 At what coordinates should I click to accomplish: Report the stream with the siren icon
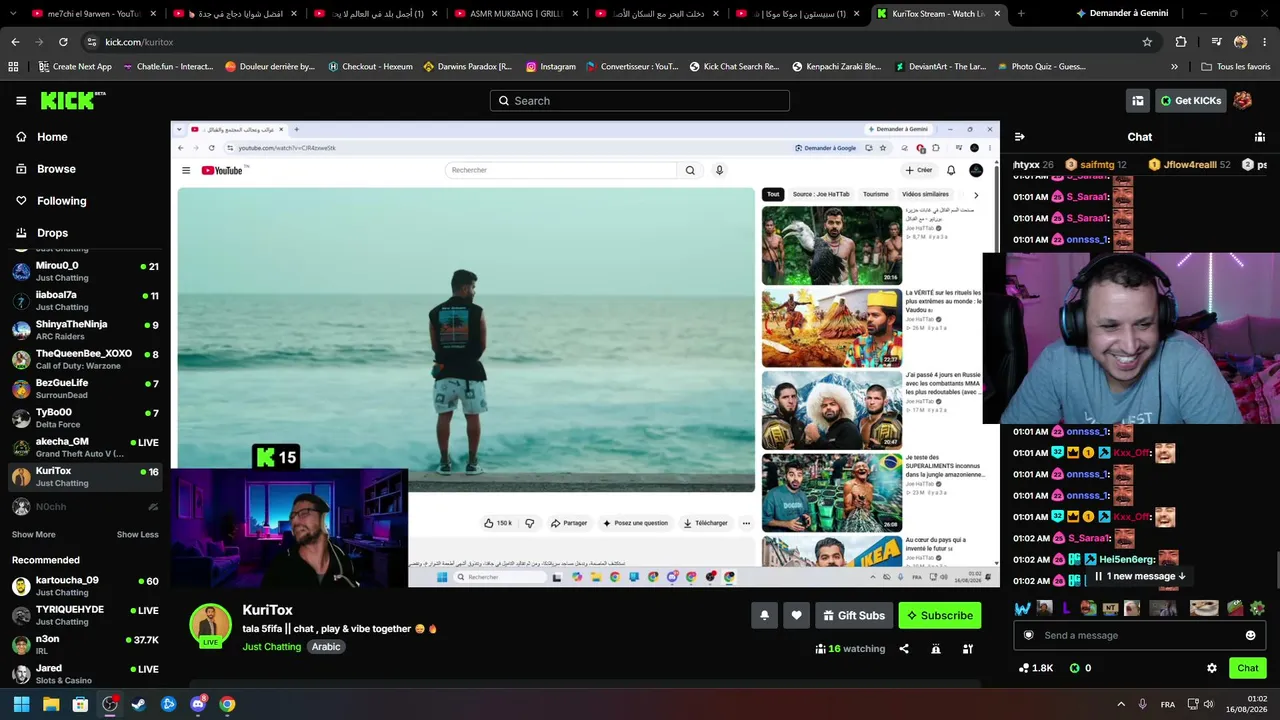tap(936, 649)
